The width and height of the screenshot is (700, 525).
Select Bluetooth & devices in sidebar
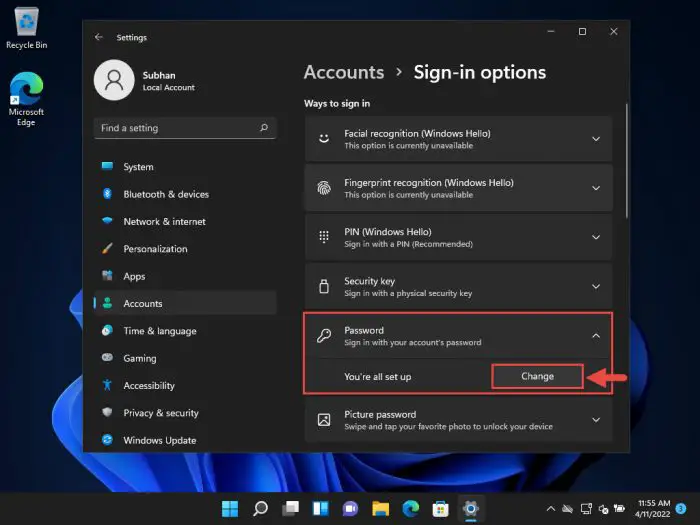pos(165,194)
